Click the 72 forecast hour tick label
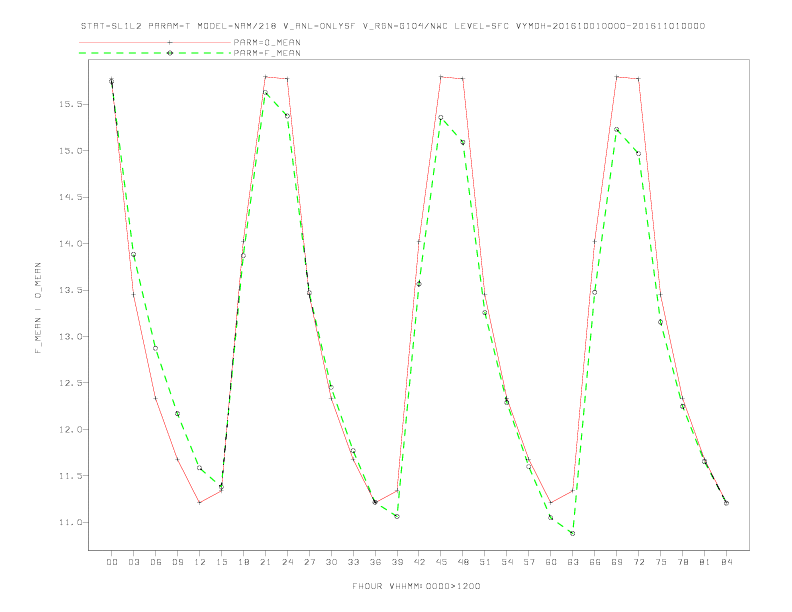 click(x=638, y=562)
